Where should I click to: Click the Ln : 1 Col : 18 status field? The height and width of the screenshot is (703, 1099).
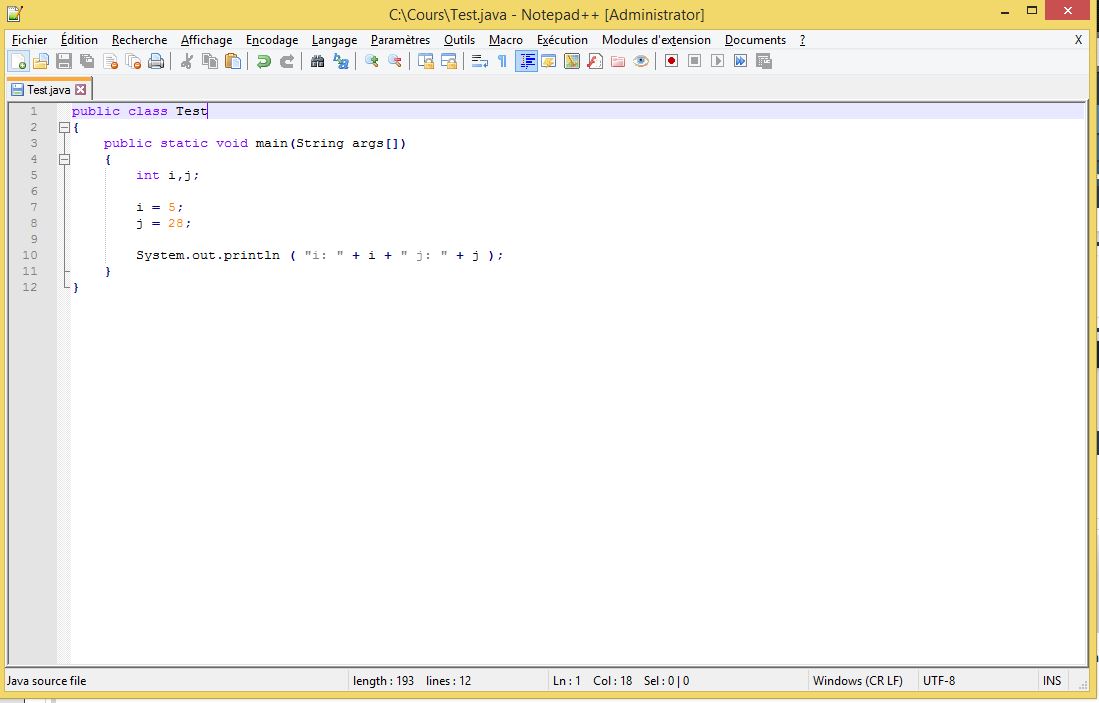[x=620, y=681]
